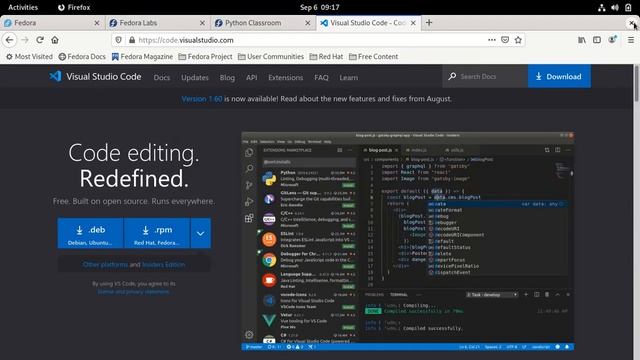Open the Firefox hamburger menu
The height and width of the screenshot is (360, 640).
[631, 40]
